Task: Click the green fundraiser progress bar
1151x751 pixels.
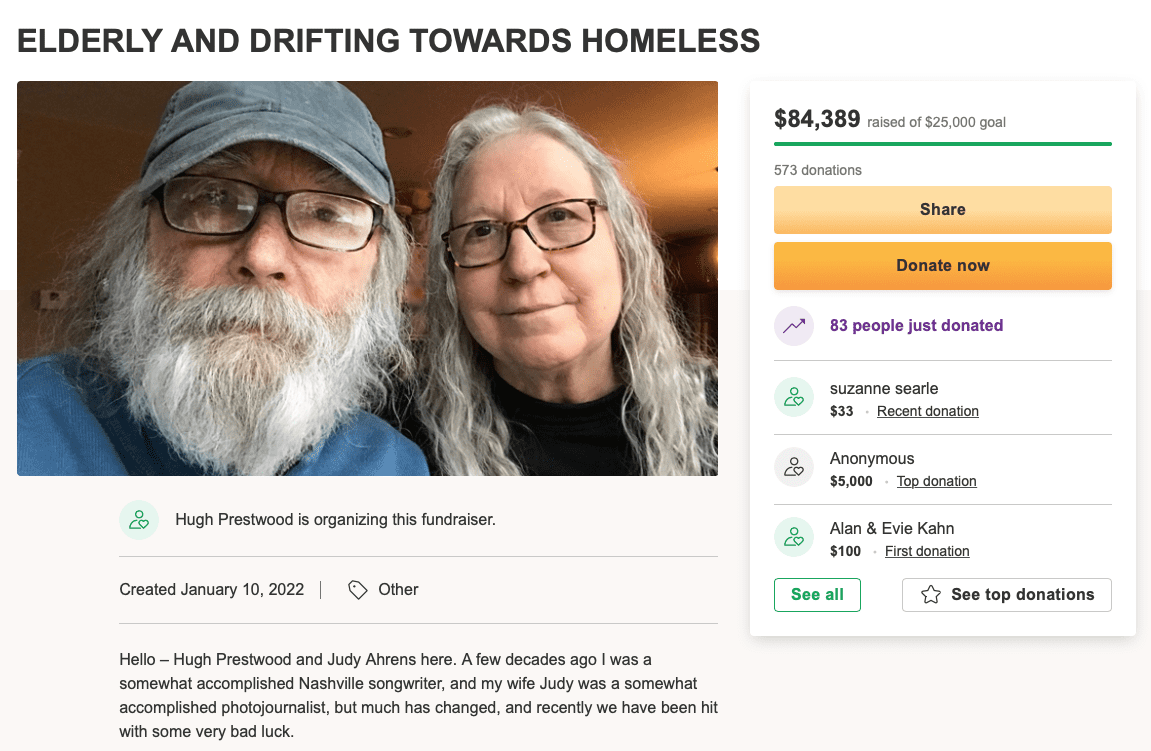Action: 942,143
